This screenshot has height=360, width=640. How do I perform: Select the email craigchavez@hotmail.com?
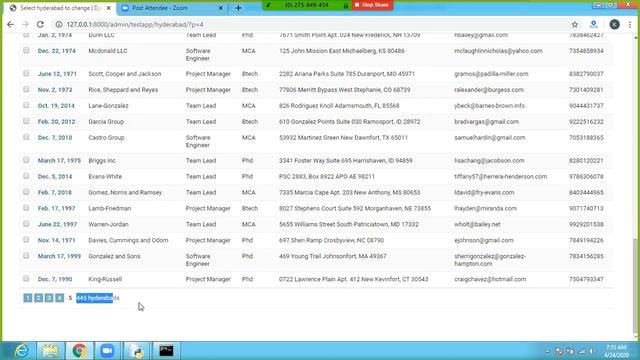[490, 280]
